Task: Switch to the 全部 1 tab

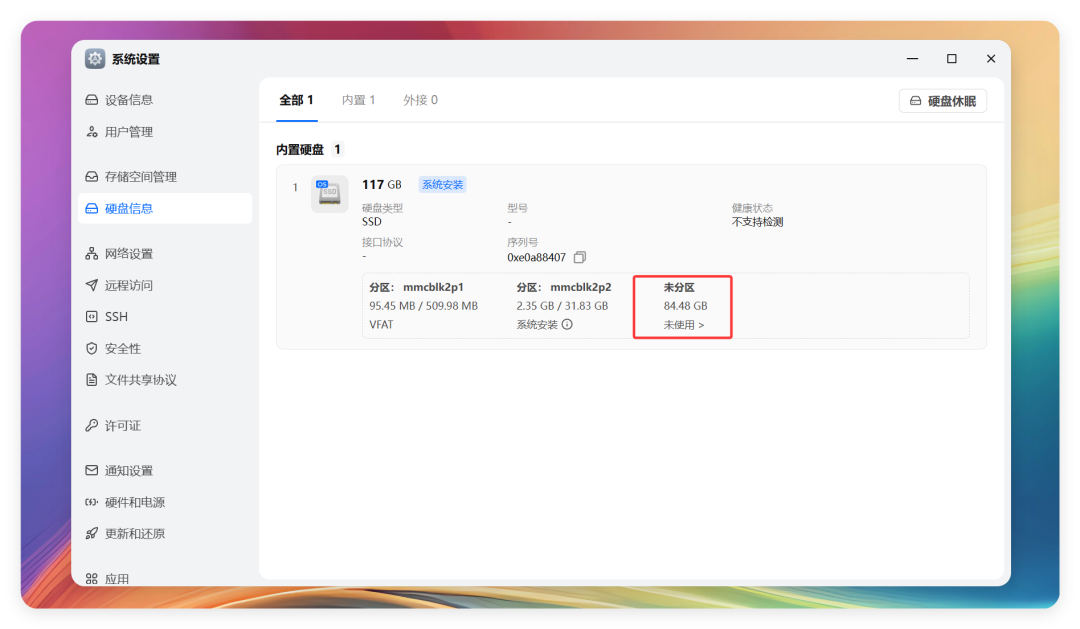Action: tap(296, 100)
